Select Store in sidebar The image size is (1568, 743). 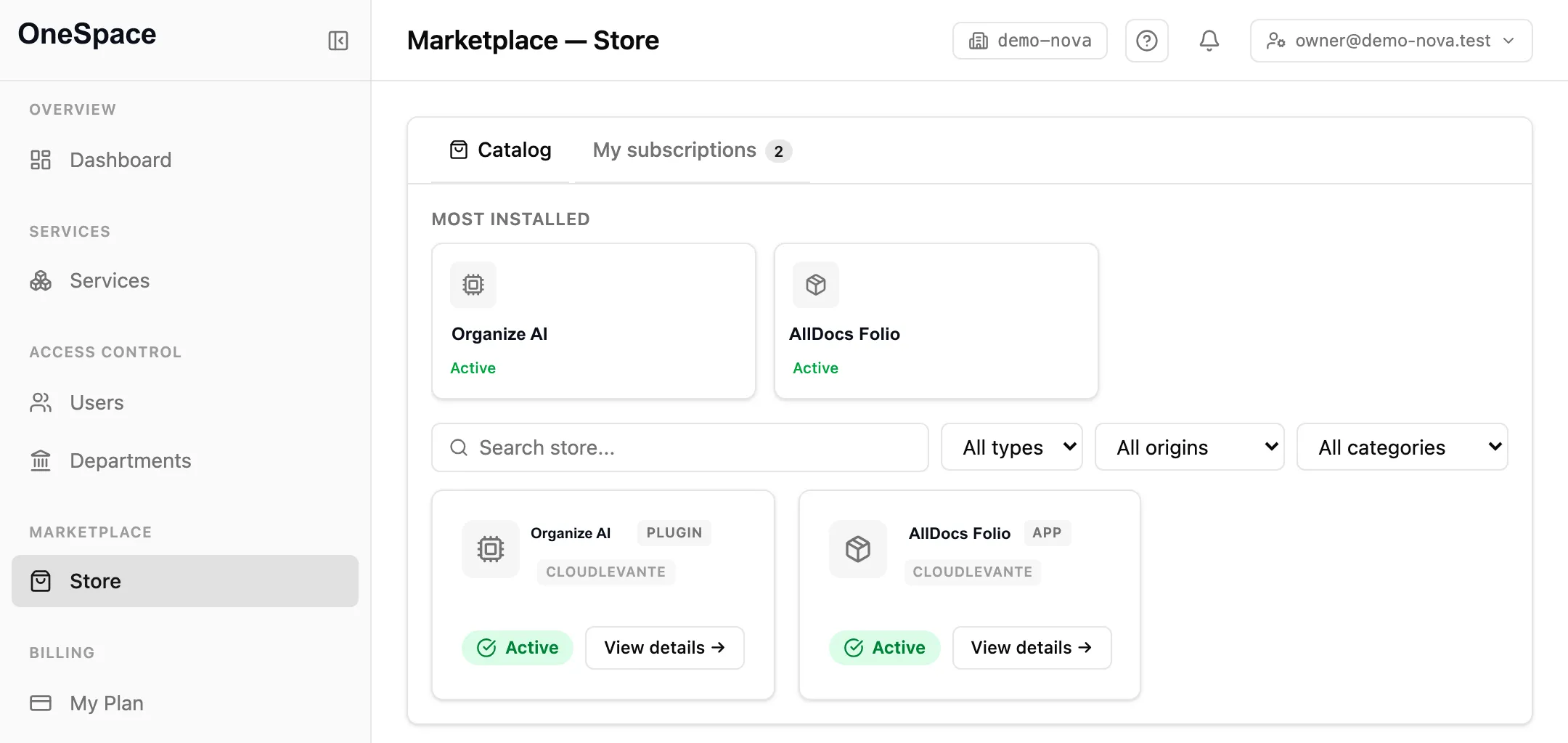pyautogui.click(x=185, y=581)
